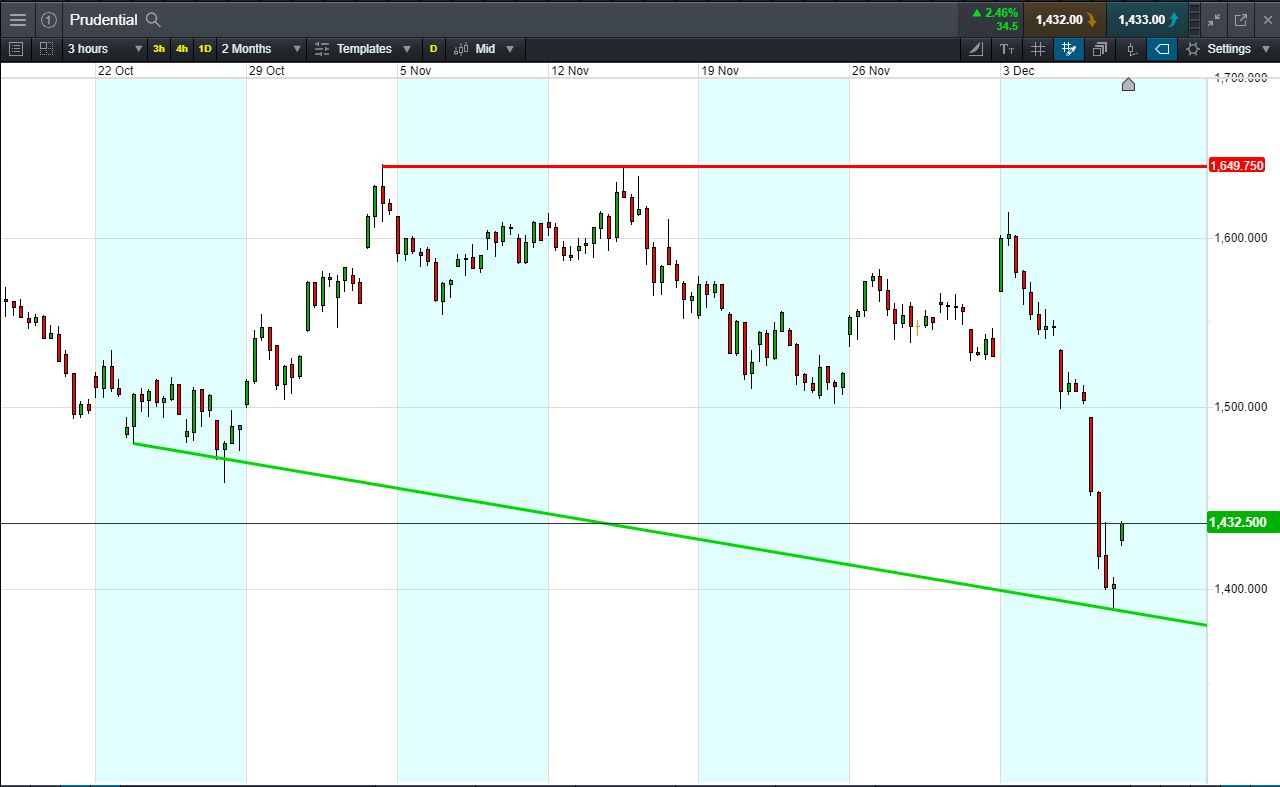The width and height of the screenshot is (1280, 787).
Task: Click the list panel icon
Action: 16,49
